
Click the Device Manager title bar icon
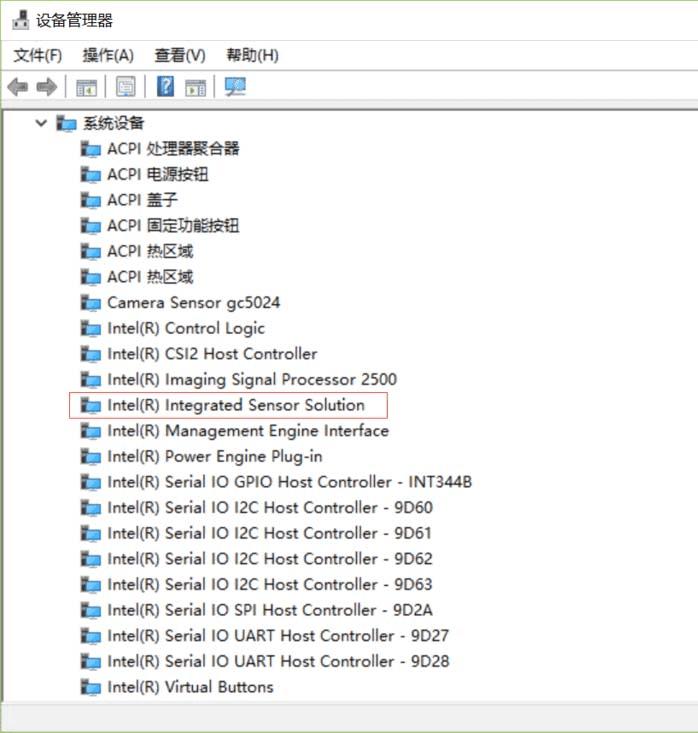[20, 20]
